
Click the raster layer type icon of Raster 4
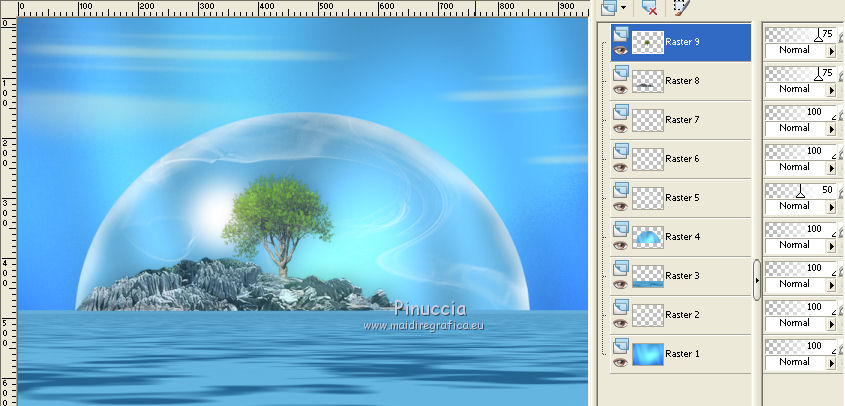621,229
